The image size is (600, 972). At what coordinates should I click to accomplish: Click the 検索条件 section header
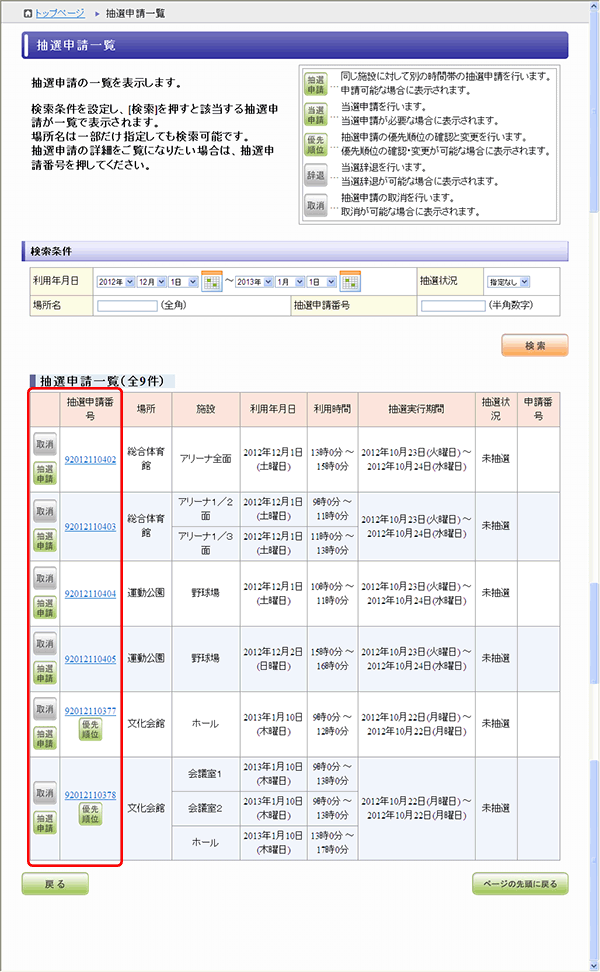click(x=295, y=251)
